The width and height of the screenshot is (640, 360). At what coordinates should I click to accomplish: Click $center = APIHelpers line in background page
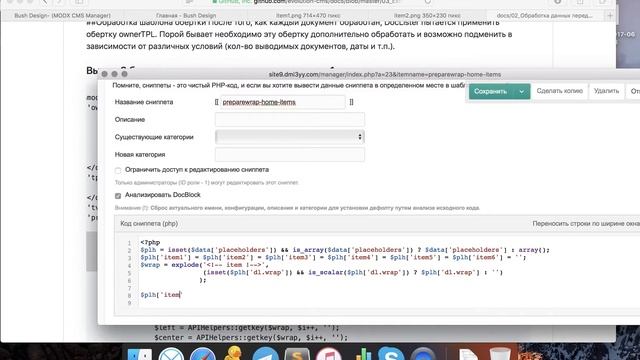(x=251, y=338)
